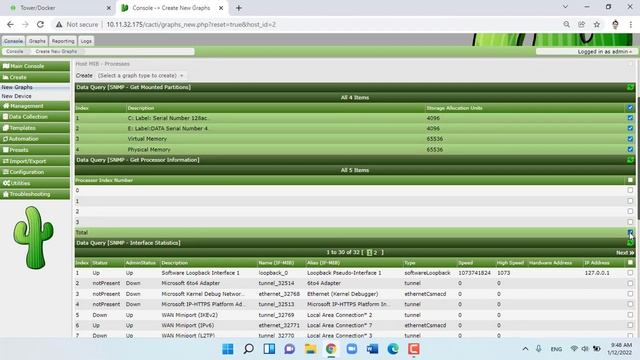Open the Logged in as admin menu

point(604,51)
